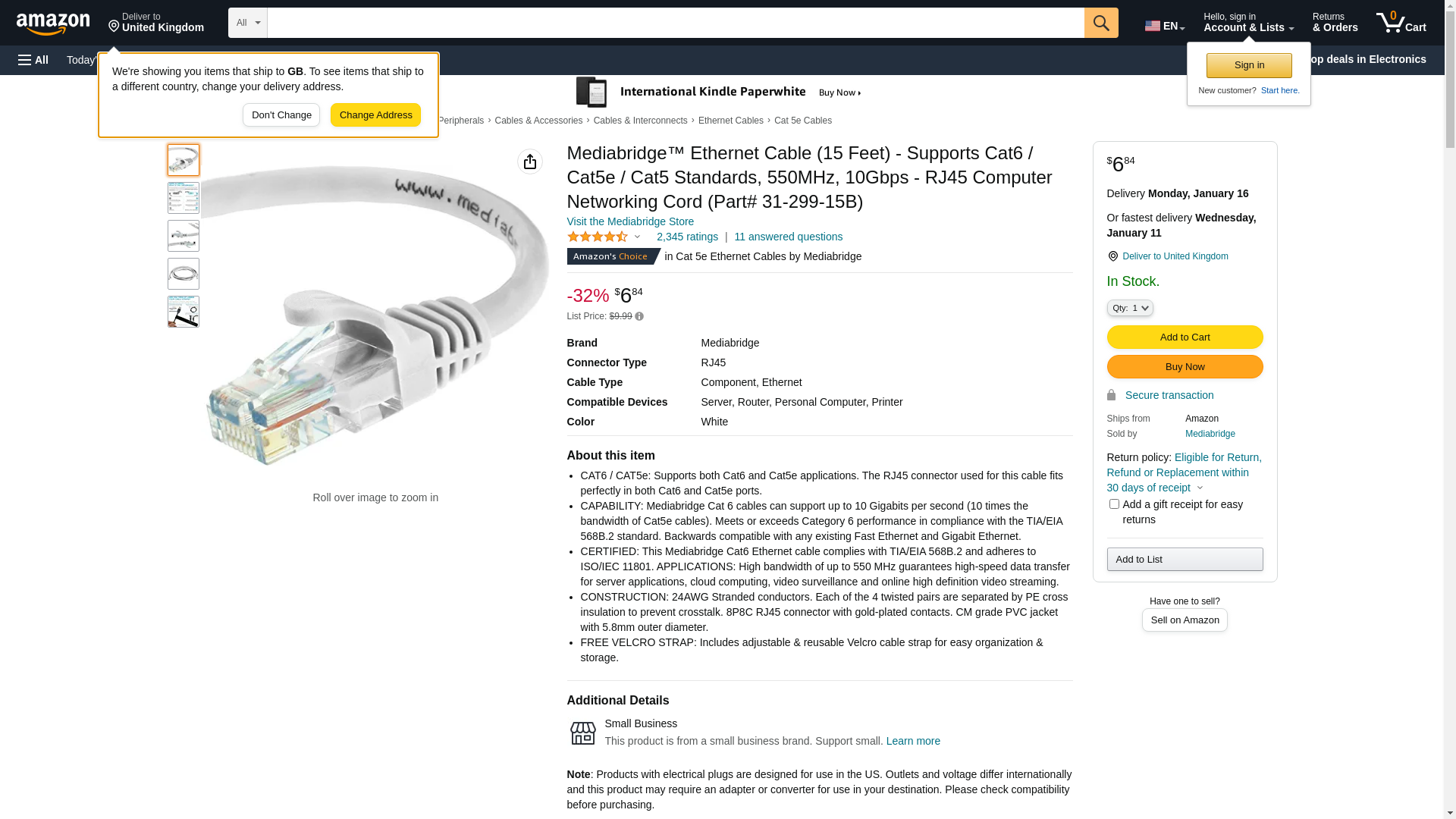Expand the EN language selector
The width and height of the screenshot is (1456, 819).
(x=1165, y=26)
